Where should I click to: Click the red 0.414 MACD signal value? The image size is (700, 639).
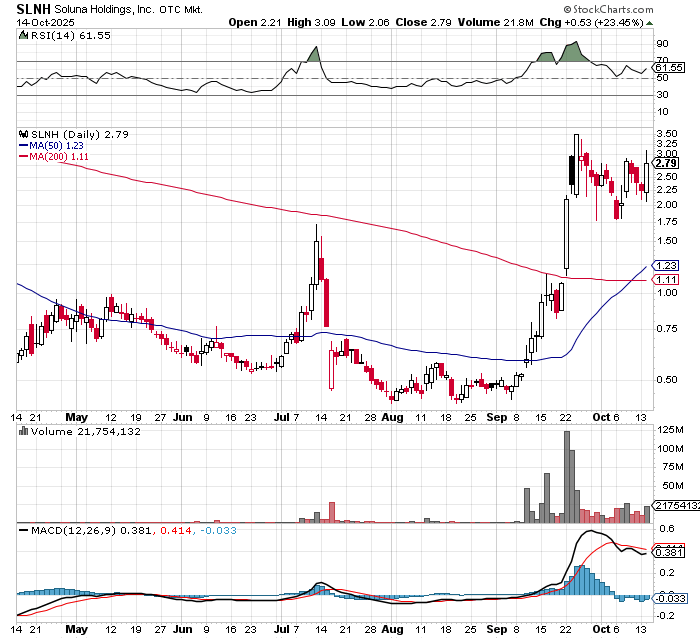175,530
